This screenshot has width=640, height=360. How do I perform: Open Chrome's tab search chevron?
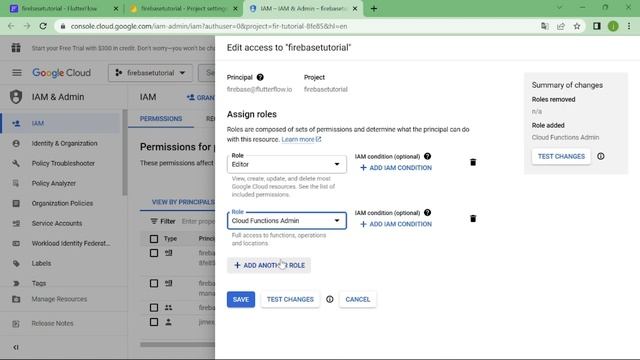(x=559, y=8)
